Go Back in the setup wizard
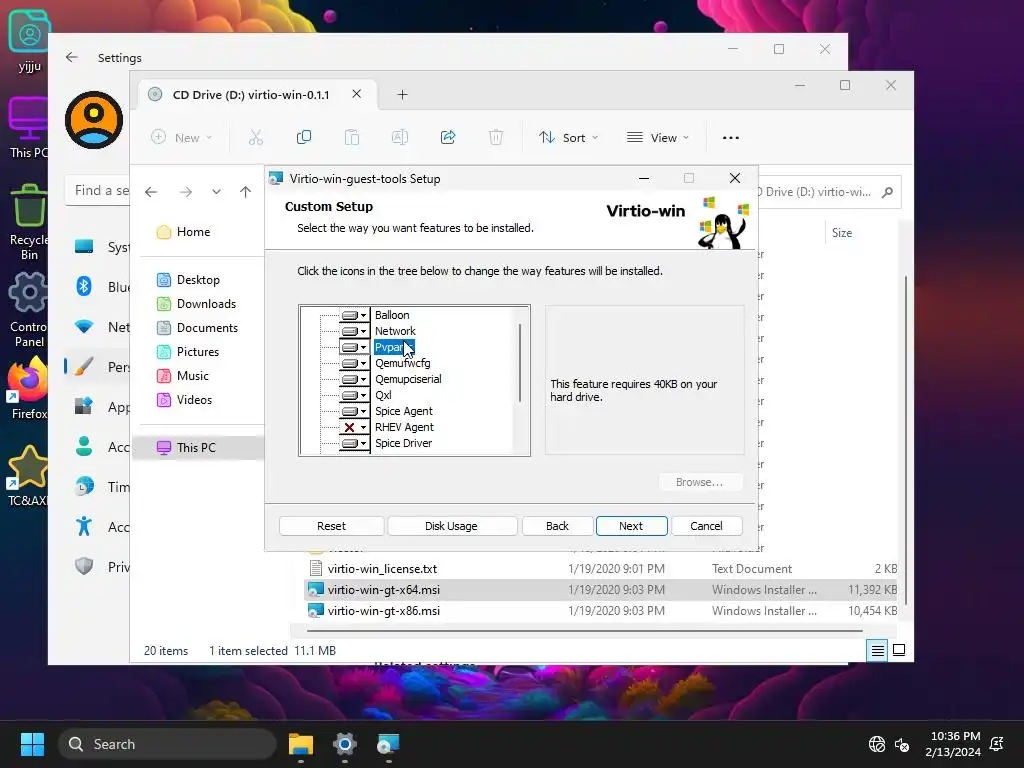1024x768 pixels. pyautogui.click(x=557, y=526)
